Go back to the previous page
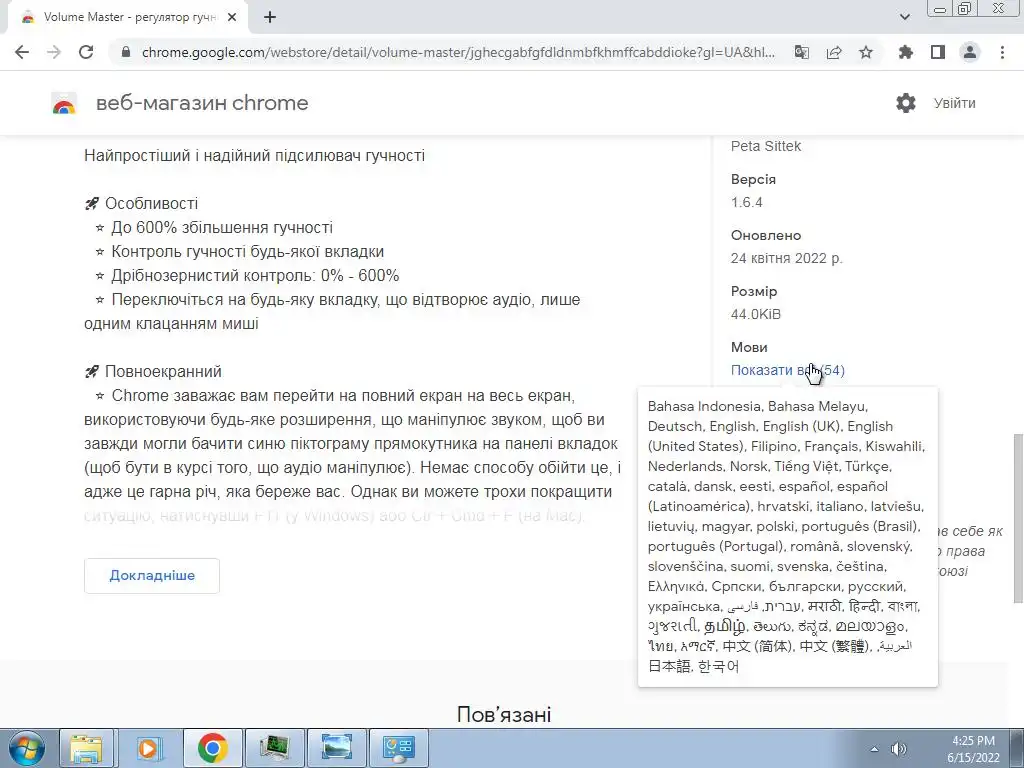 (22, 52)
